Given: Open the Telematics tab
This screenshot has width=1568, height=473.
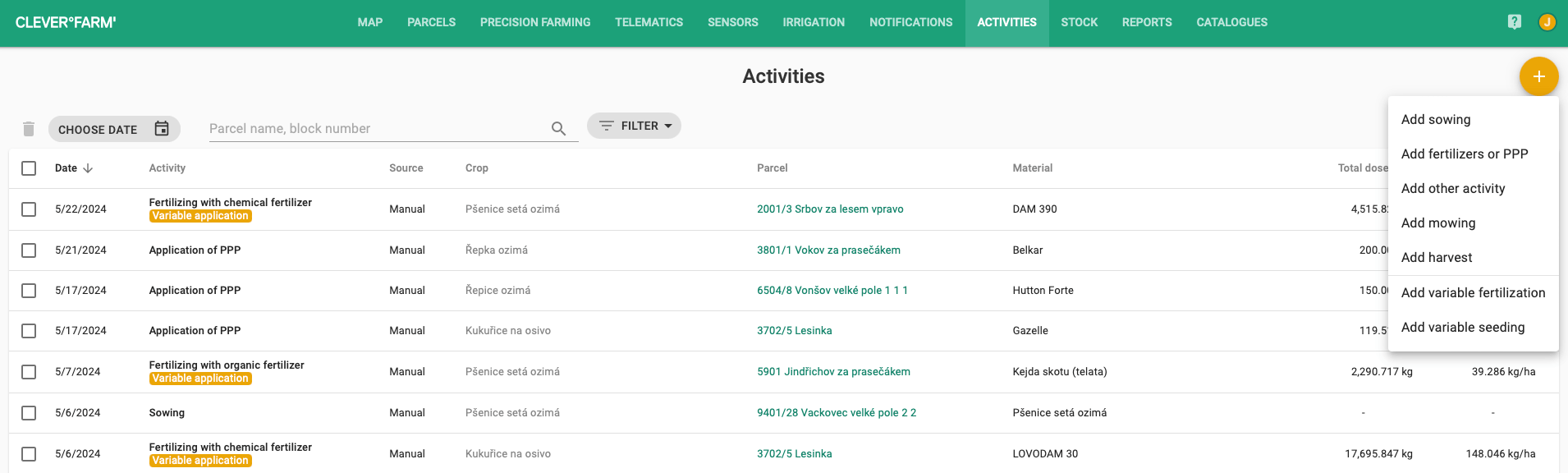Looking at the screenshot, I should 649,22.
